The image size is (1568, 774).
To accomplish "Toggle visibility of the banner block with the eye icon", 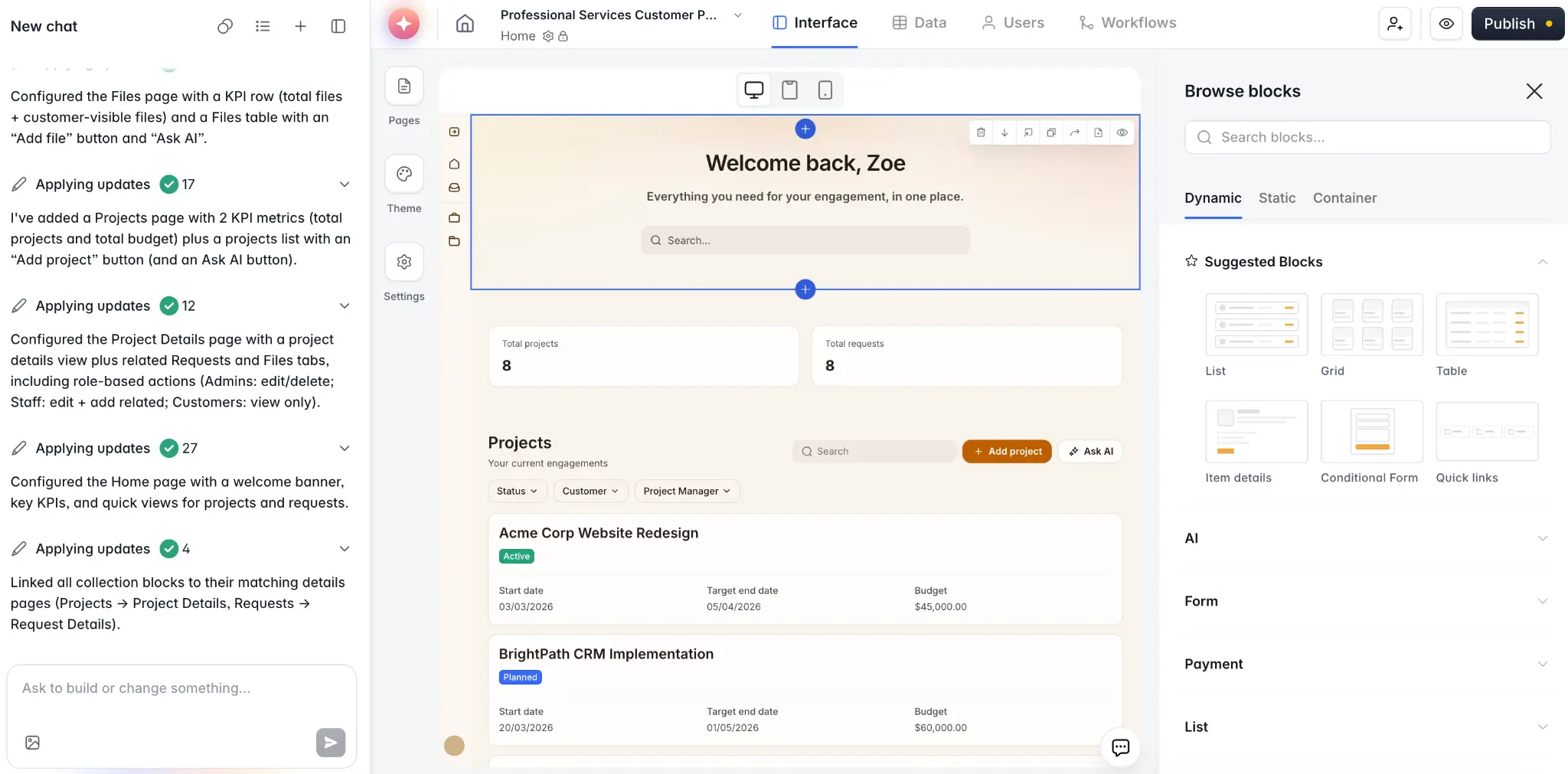I will pyautogui.click(x=1122, y=132).
